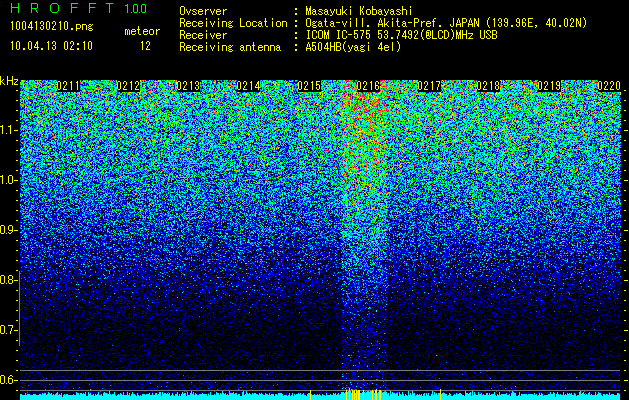Click the 'Receiving Location' label
This screenshot has width=629, height=400.
pyautogui.click(x=233, y=24)
